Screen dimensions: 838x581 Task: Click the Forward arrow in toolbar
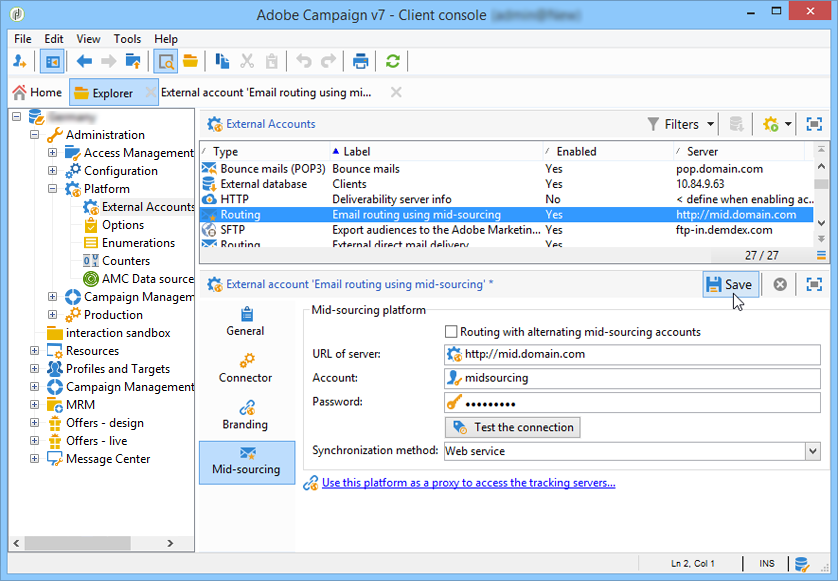tap(108, 61)
